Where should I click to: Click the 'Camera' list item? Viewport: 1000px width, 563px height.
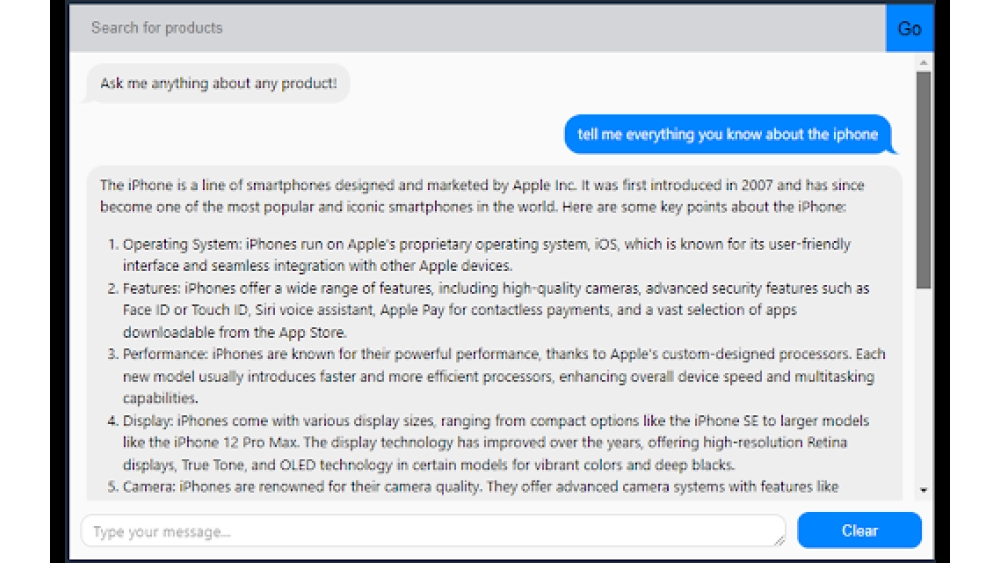coord(480,487)
